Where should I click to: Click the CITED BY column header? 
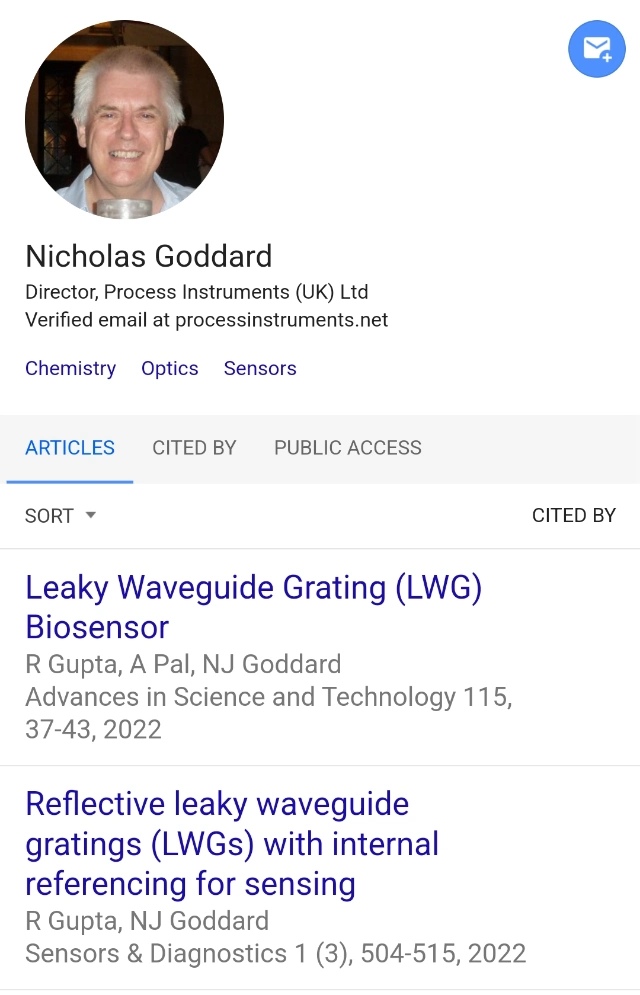574,516
